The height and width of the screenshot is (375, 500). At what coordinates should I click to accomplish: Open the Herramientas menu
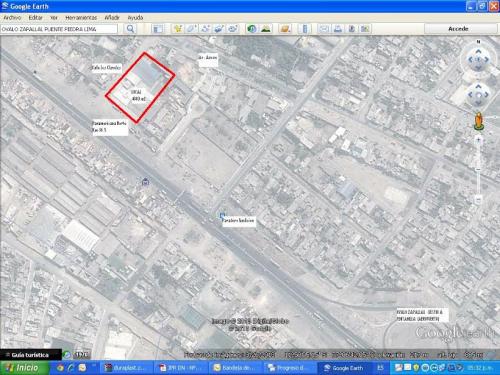point(81,18)
